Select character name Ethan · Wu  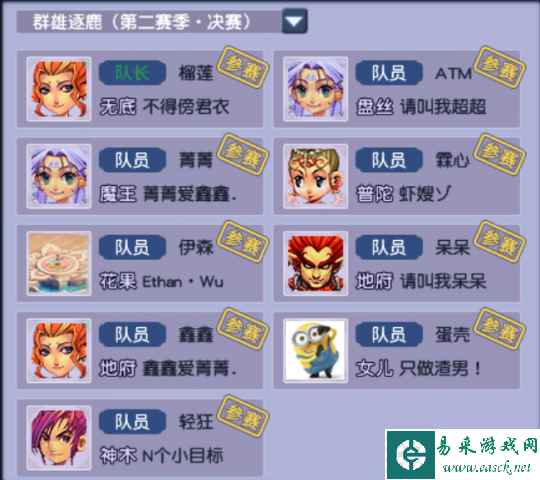pyautogui.click(x=183, y=282)
